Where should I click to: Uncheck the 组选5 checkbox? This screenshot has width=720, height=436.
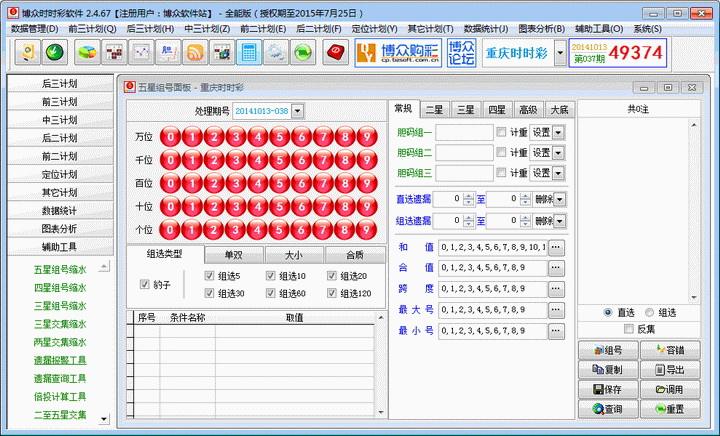[x=209, y=275]
